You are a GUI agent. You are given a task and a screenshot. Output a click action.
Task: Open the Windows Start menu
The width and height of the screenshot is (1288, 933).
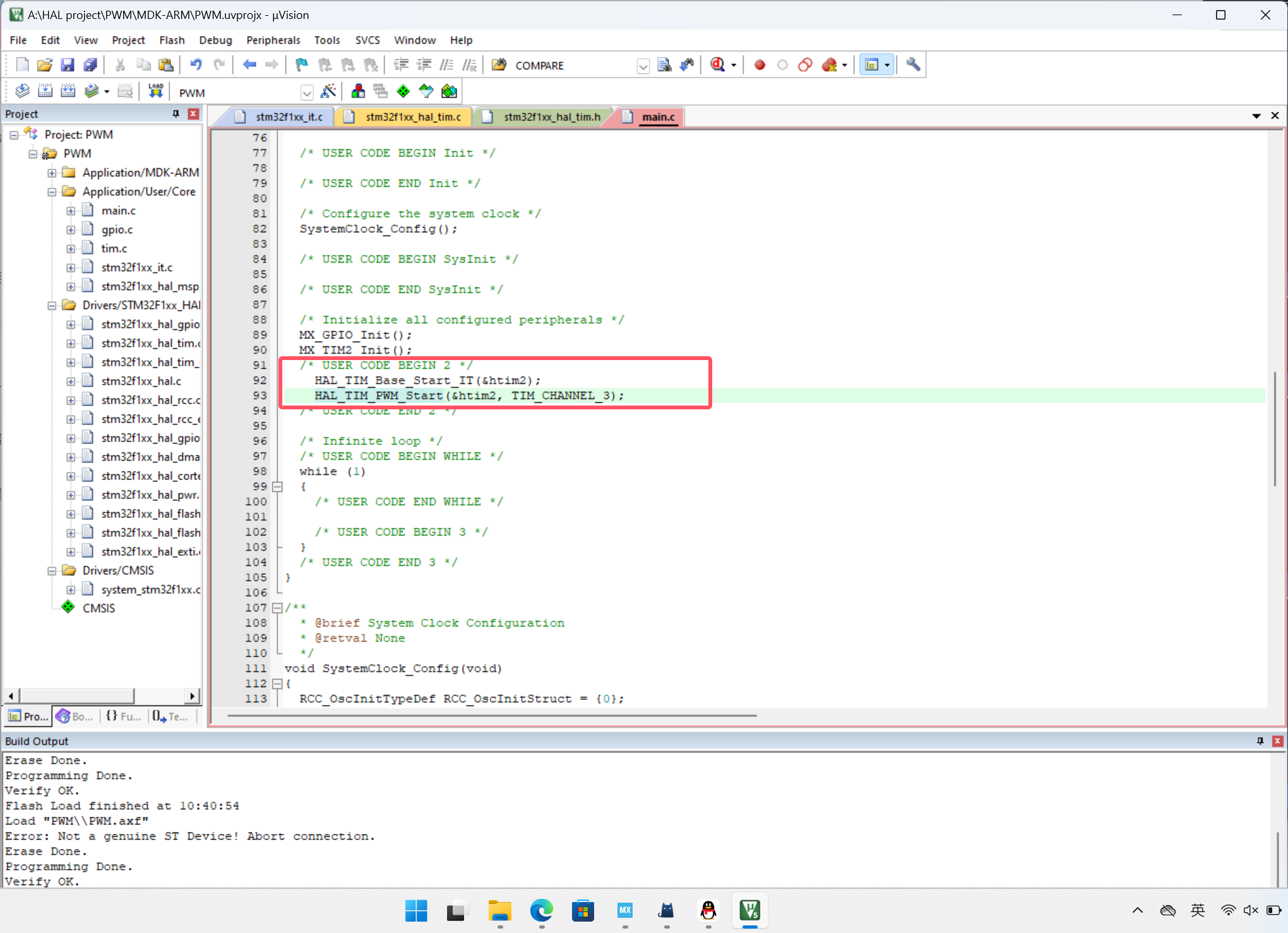pos(415,912)
